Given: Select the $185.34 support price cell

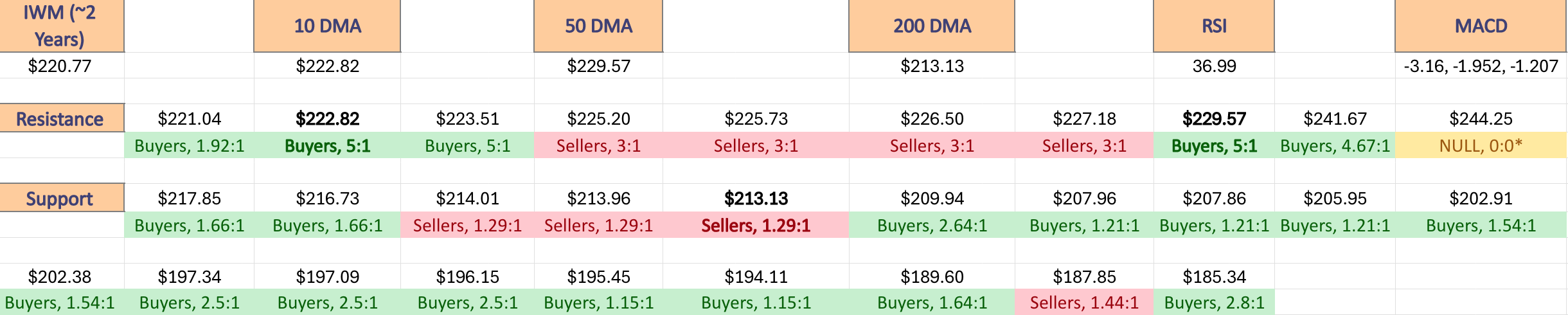Looking at the screenshot, I should click(x=1214, y=276).
